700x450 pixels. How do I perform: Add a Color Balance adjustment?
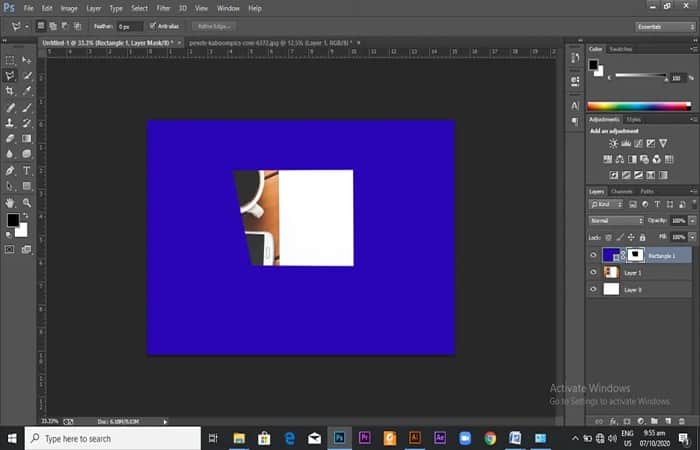point(620,159)
